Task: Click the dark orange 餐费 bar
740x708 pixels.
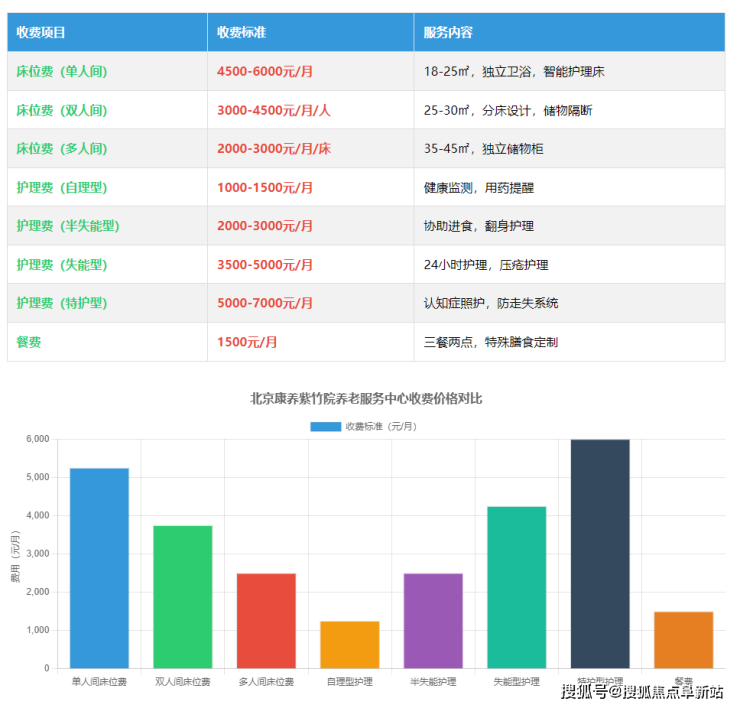Action: [x=684, y=639]
